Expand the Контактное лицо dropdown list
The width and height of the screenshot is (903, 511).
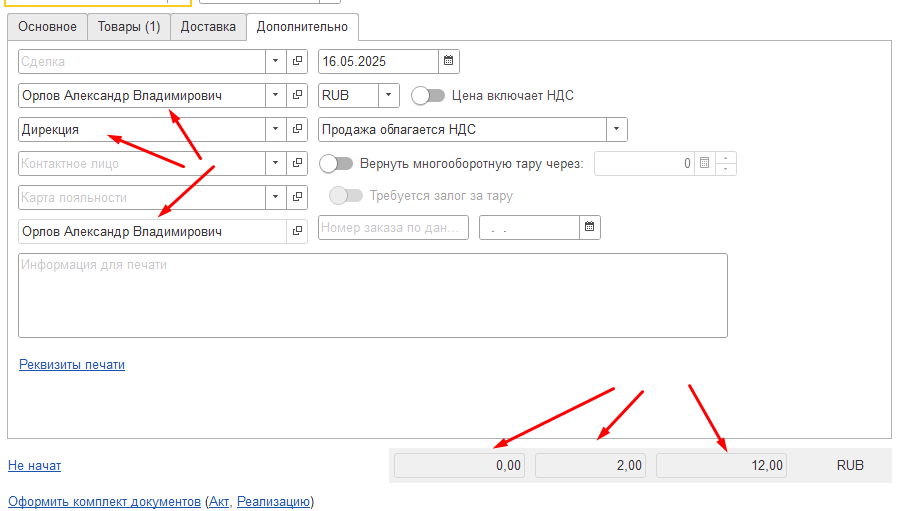276,163
